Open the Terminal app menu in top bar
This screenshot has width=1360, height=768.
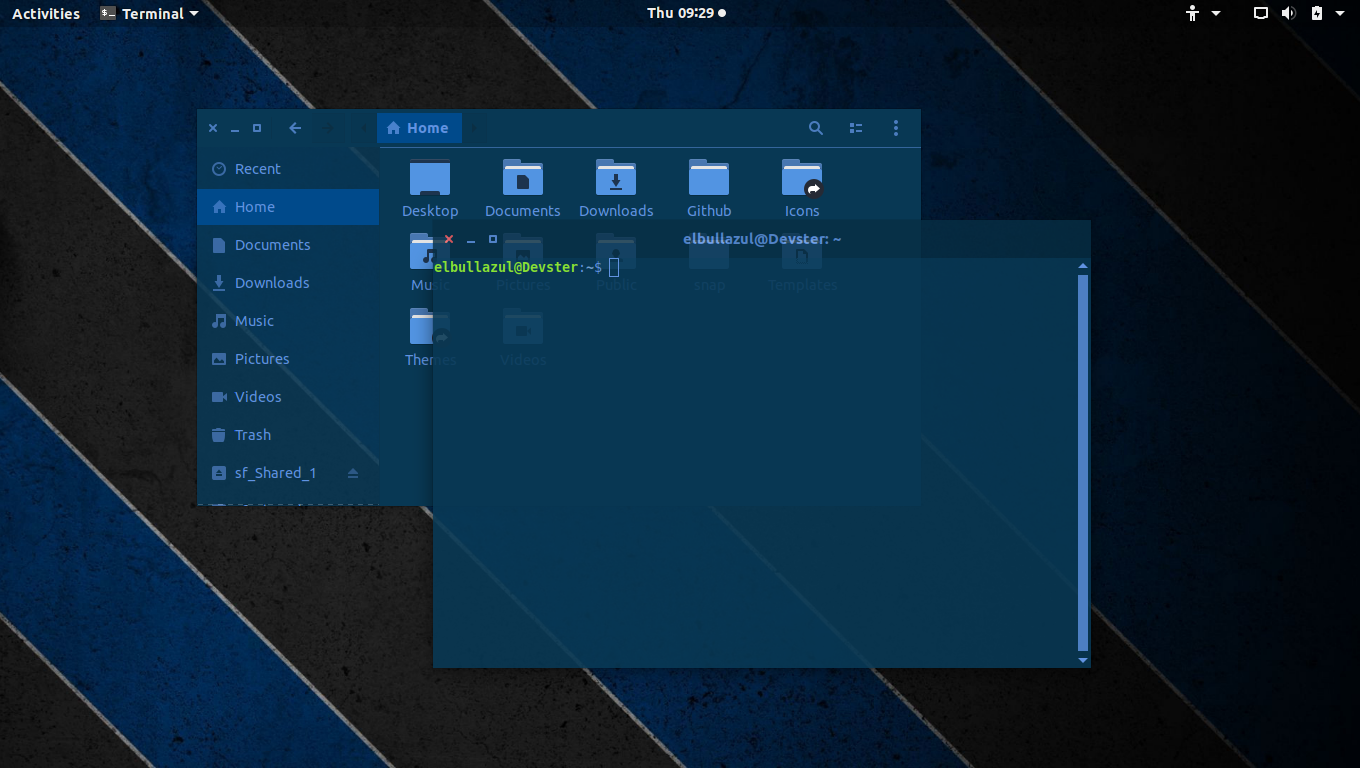pos(149,13)
